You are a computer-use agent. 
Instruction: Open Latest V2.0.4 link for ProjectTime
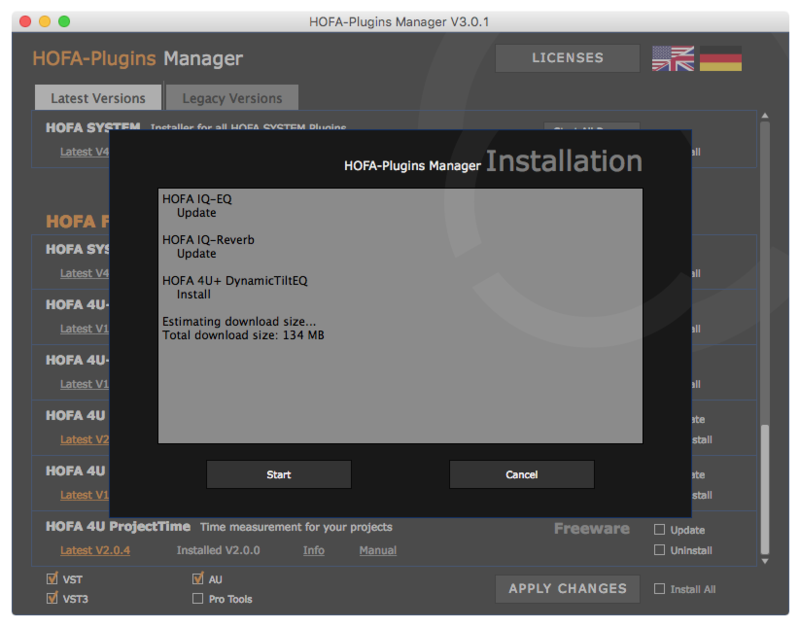95,550
